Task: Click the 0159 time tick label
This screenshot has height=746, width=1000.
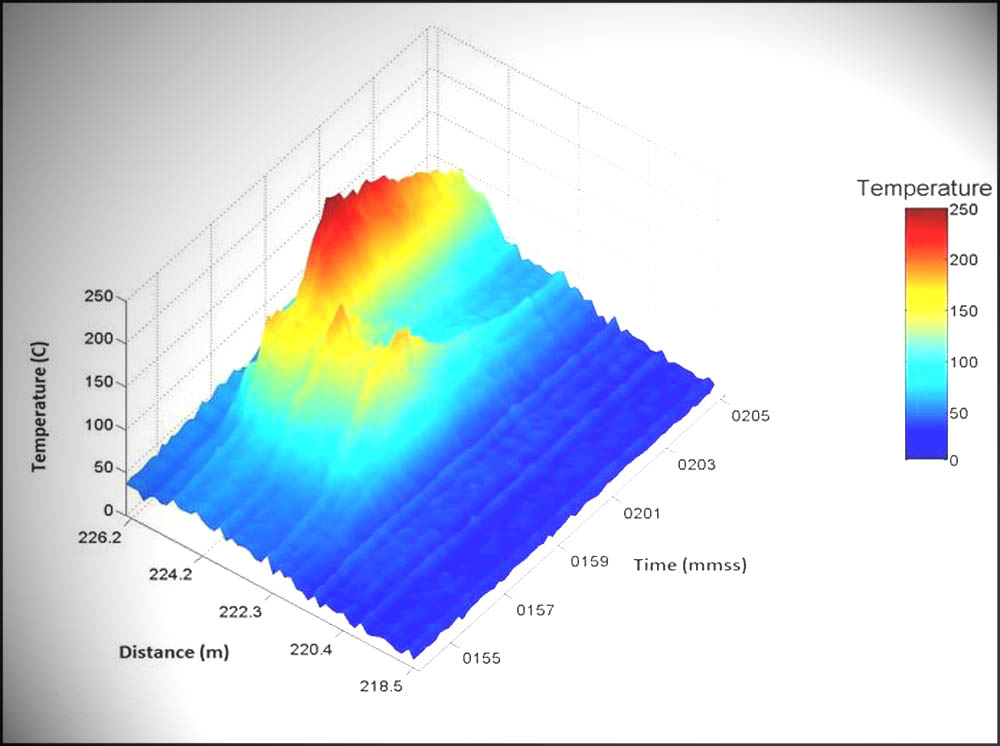Action: coord(589,562)
